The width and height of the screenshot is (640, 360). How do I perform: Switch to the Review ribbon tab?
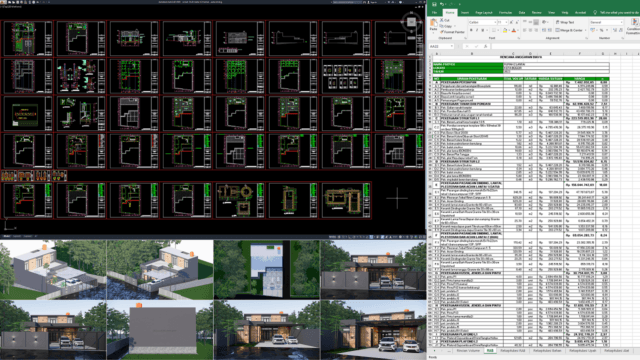tap(536, 13)
